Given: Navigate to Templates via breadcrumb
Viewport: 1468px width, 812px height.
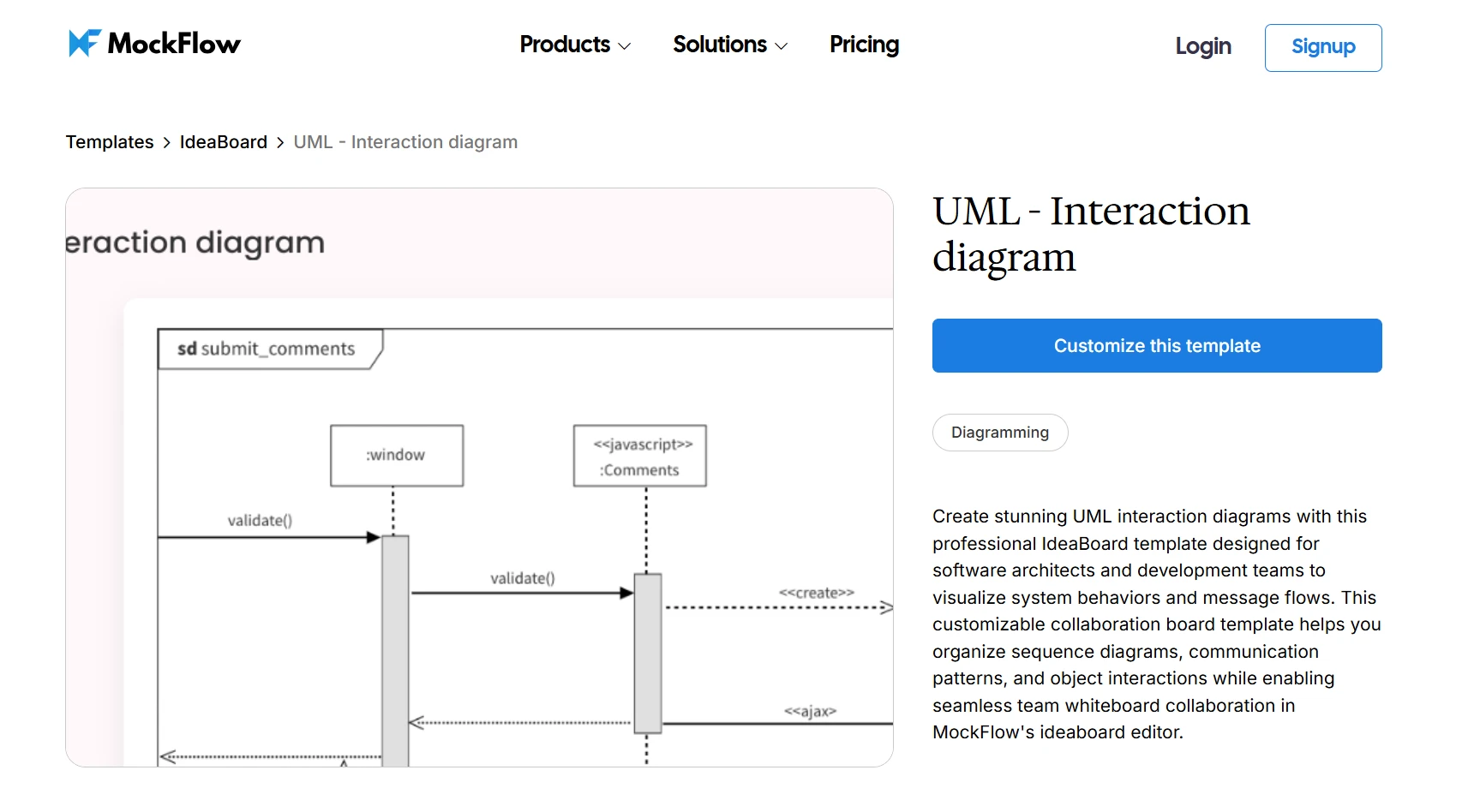Looking at the screenshot, I should click(109, 141).
